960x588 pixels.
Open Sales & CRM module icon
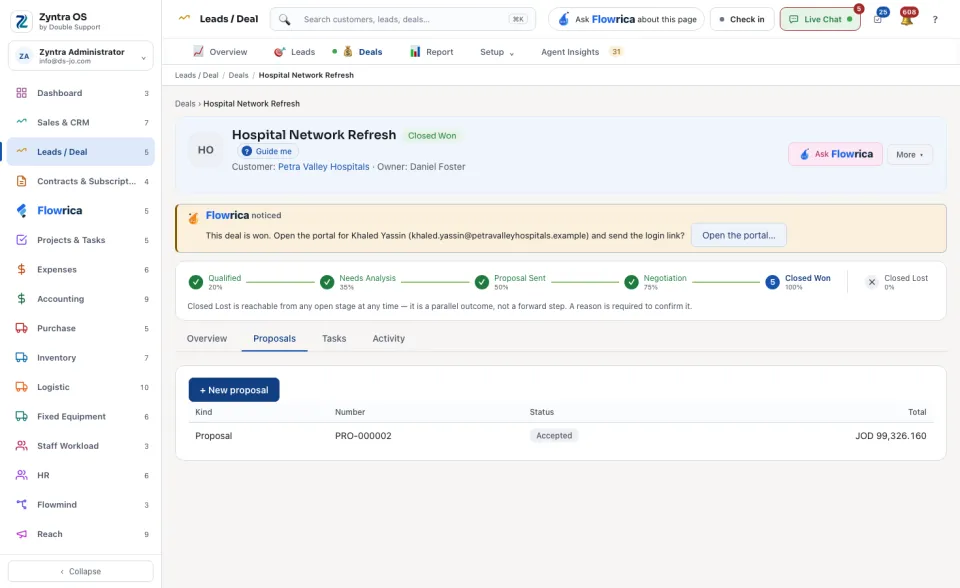click(21, 122)
